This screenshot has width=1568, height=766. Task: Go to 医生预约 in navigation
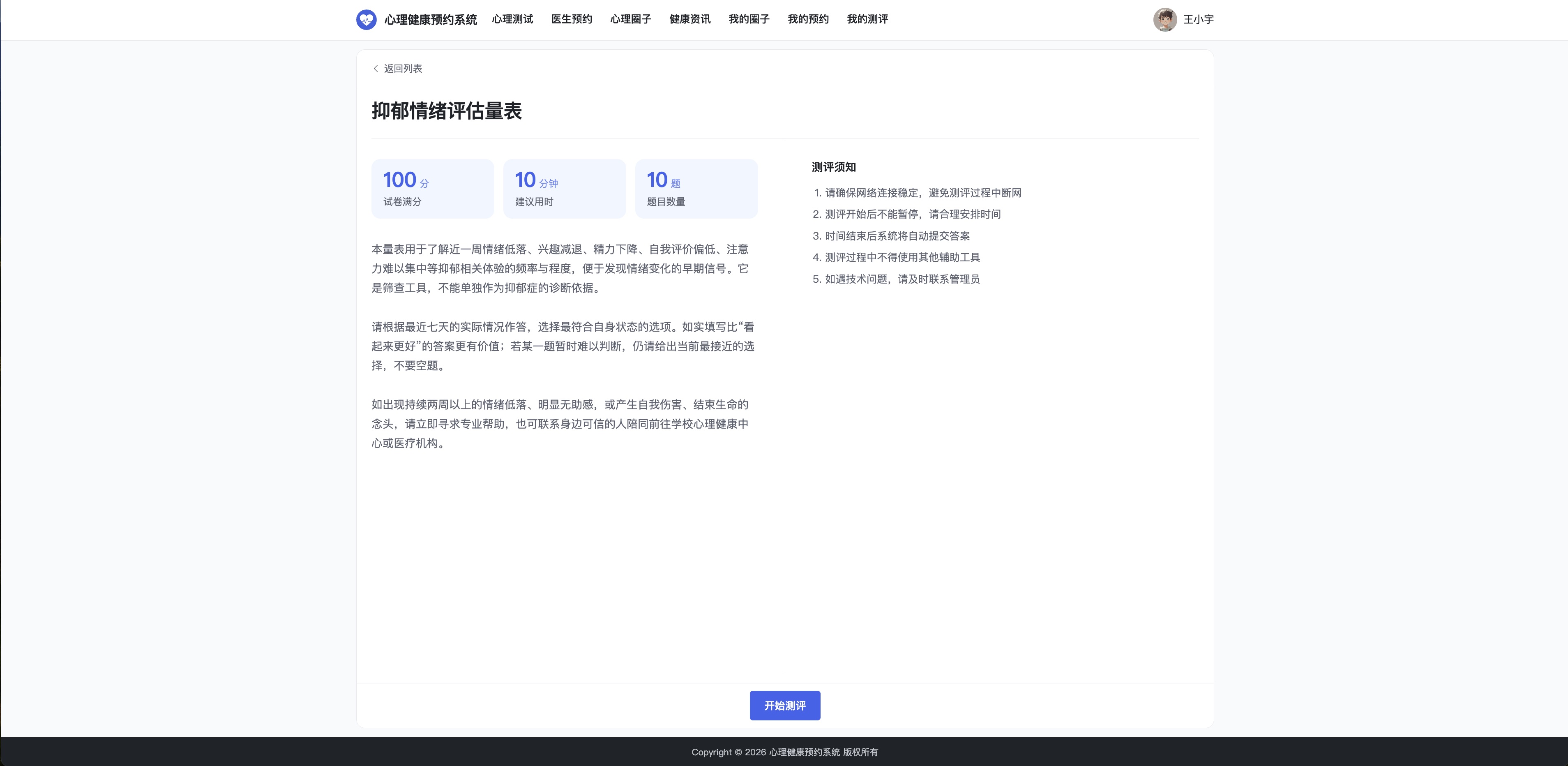point(571,19)
